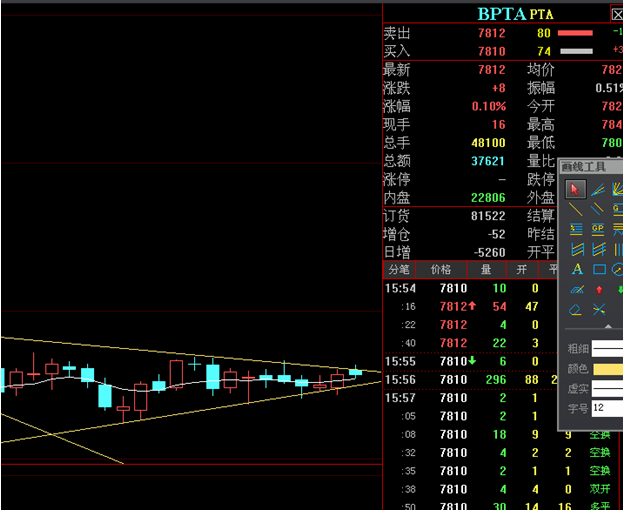The height and width of the screenshot is (510, 623).
Task: Choose the vertical cycle lines tool
Action: 618,249
